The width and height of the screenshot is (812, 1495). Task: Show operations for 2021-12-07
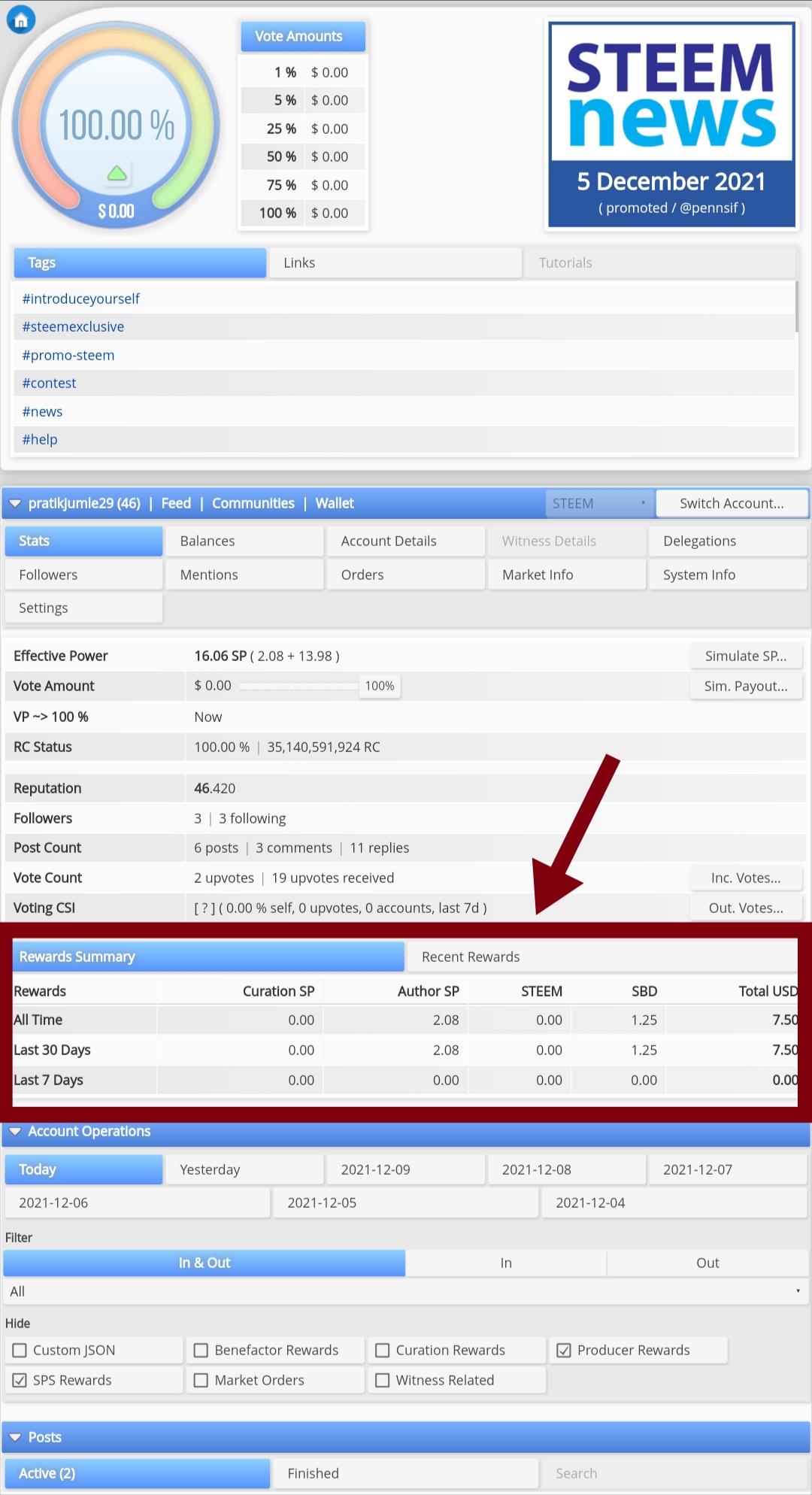click(728, 1170)
